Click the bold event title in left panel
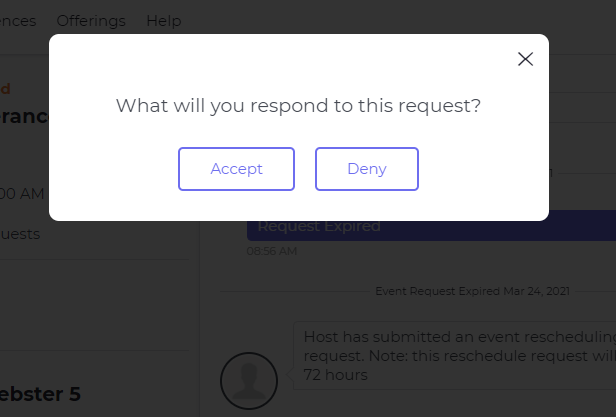616x417 pixels. pyautogui.click(x=24, y=116)
